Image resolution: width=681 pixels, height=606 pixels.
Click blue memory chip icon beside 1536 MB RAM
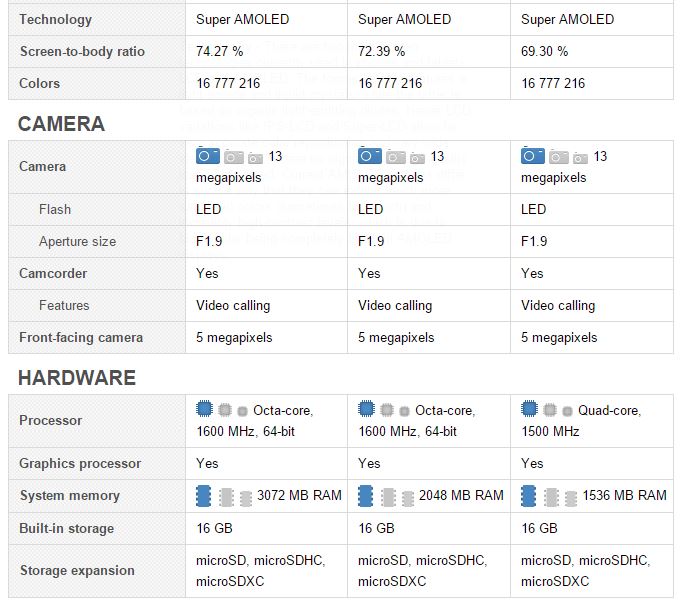pyautogui.click(x=529, y=496)
